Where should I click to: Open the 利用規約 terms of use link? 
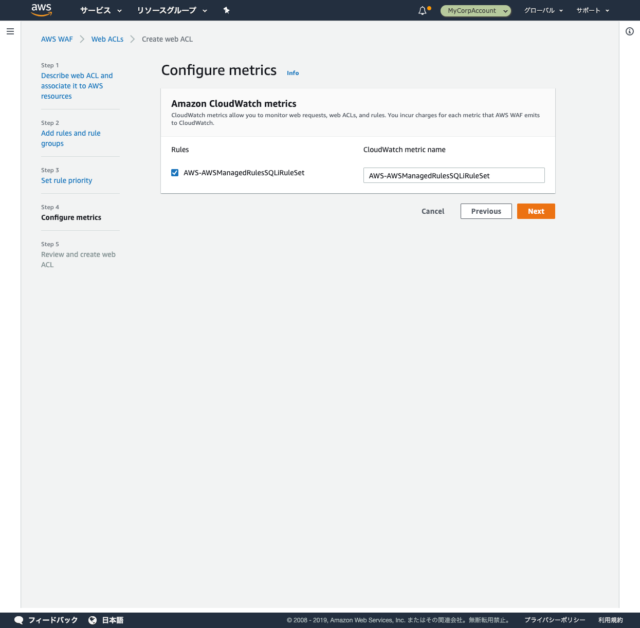pos(610,620)
